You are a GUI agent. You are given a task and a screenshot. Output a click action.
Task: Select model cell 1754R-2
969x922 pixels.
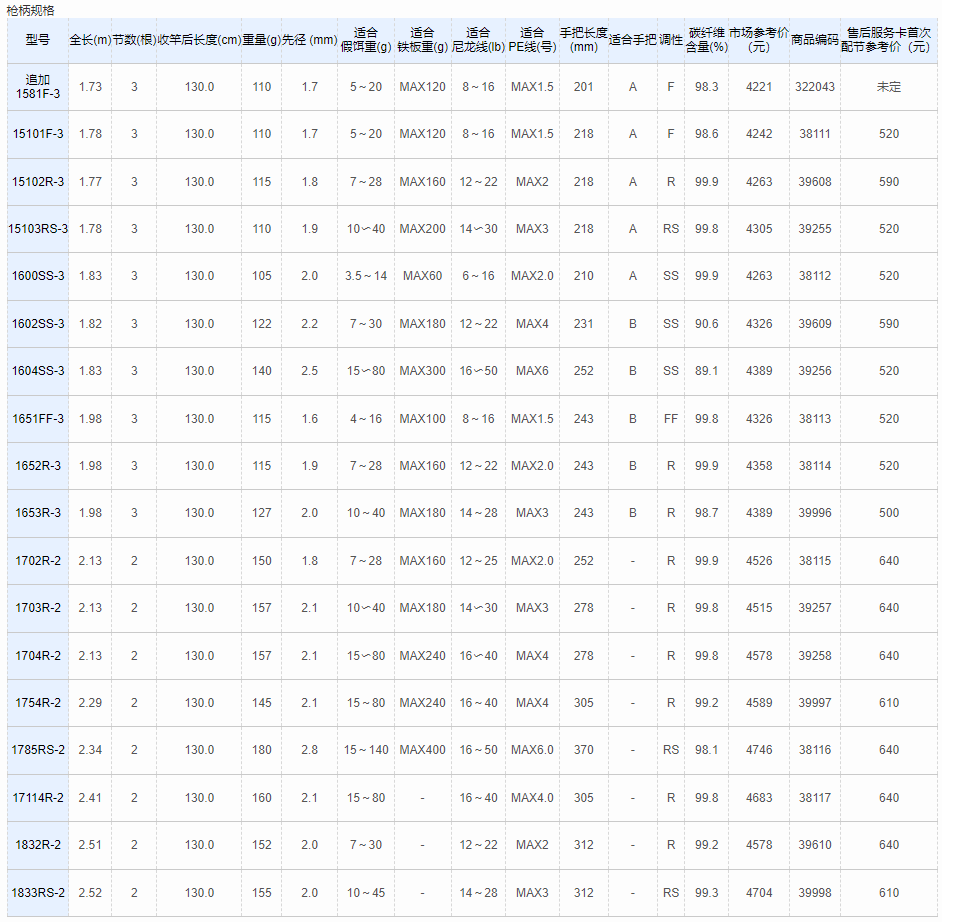[38, 703]
